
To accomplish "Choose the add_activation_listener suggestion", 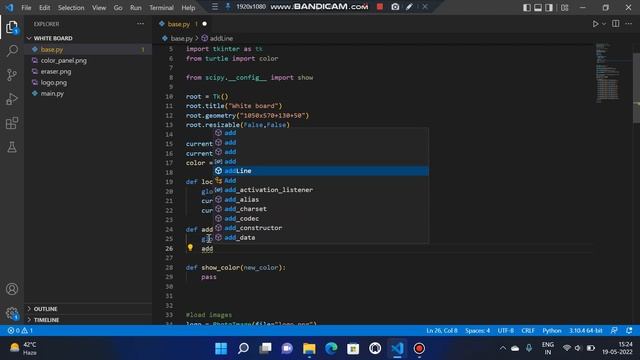I will [x=321, y=190].
